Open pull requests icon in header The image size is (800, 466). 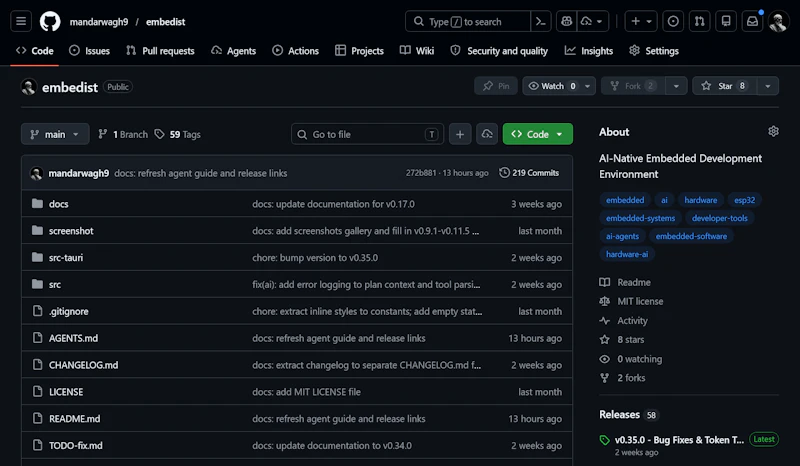(x=699, y=21)
